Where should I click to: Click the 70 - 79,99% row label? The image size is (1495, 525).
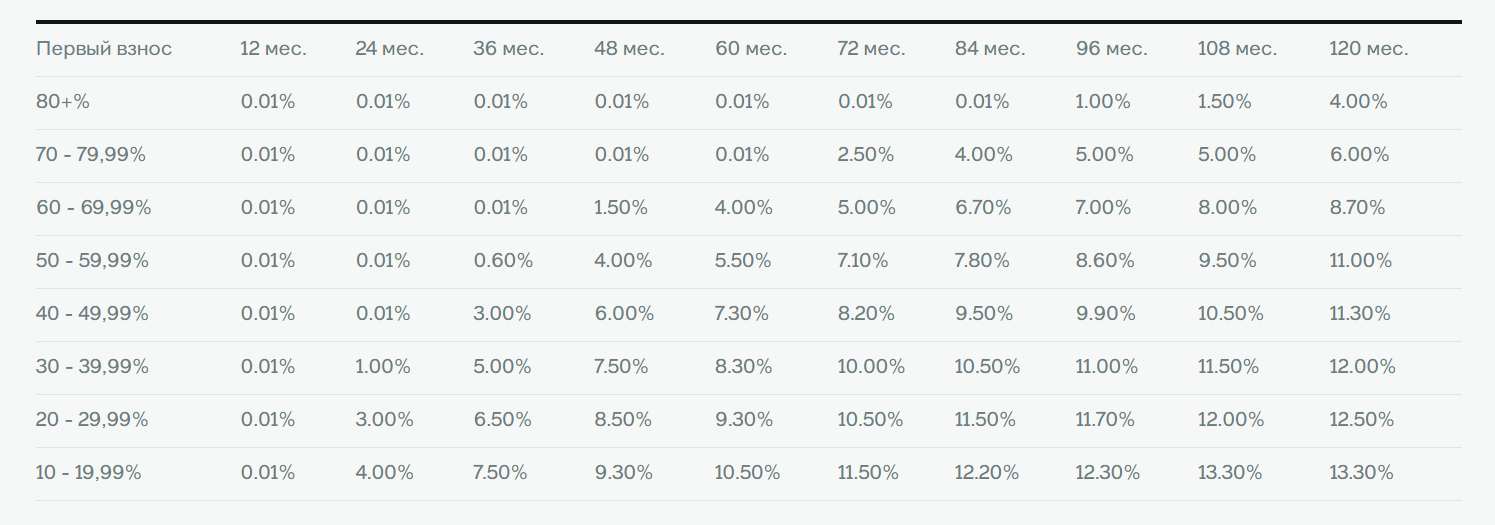(91, 155)
